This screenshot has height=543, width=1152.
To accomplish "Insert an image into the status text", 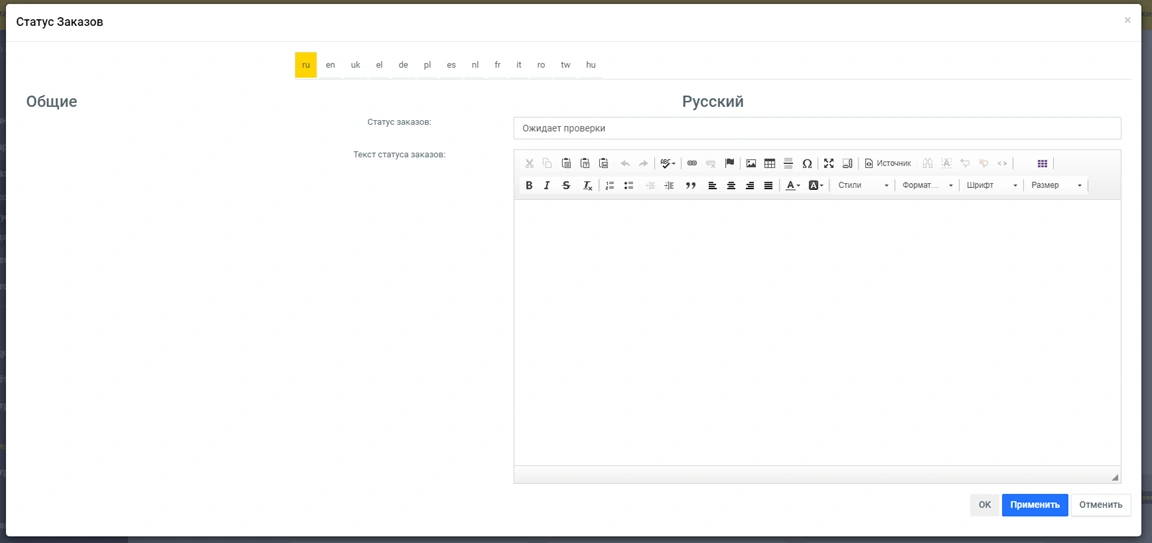I will 751,163.
